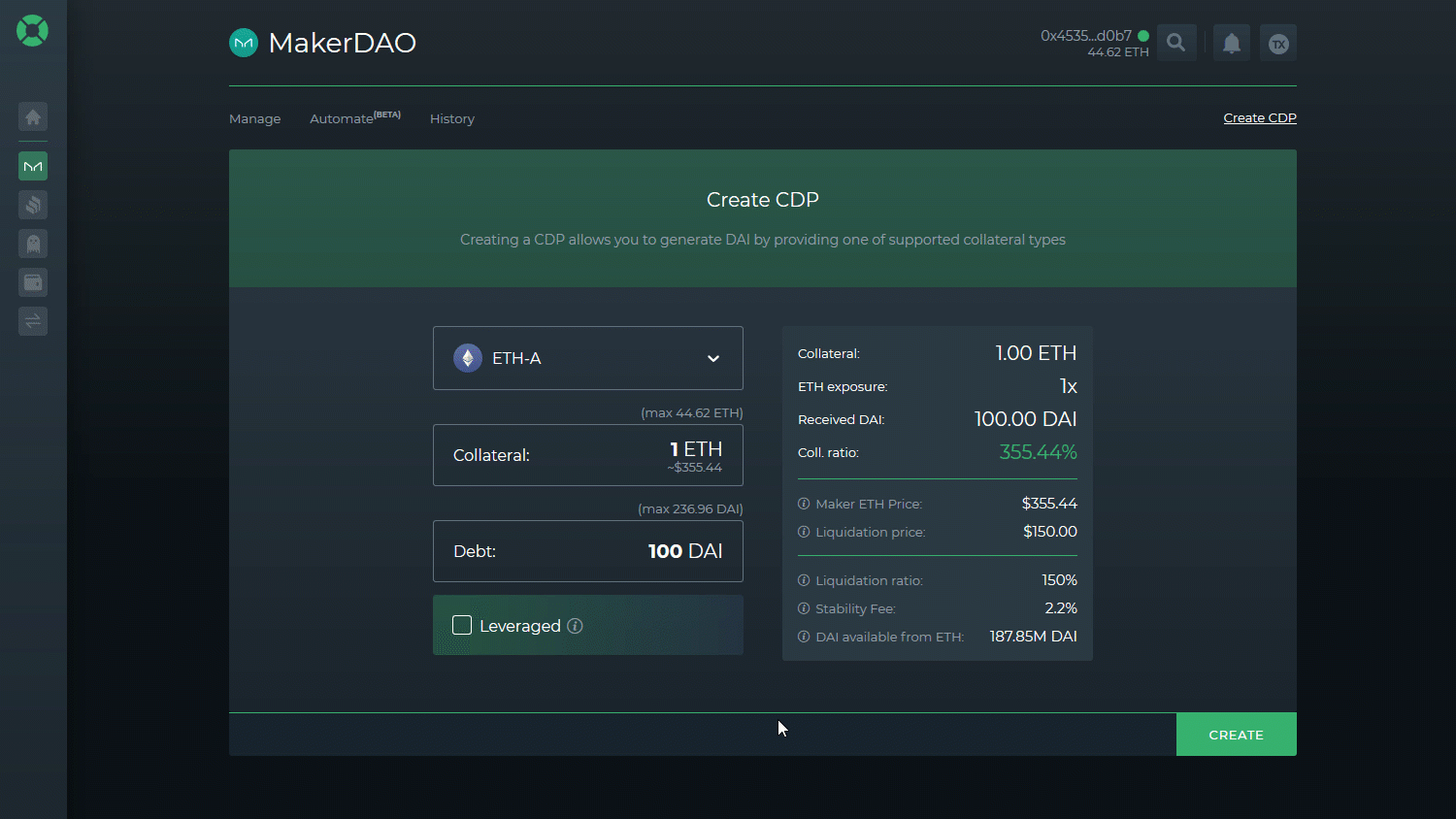Click the DeFi Saver lifebuoy logo
1456x819 pixels.
32,30
